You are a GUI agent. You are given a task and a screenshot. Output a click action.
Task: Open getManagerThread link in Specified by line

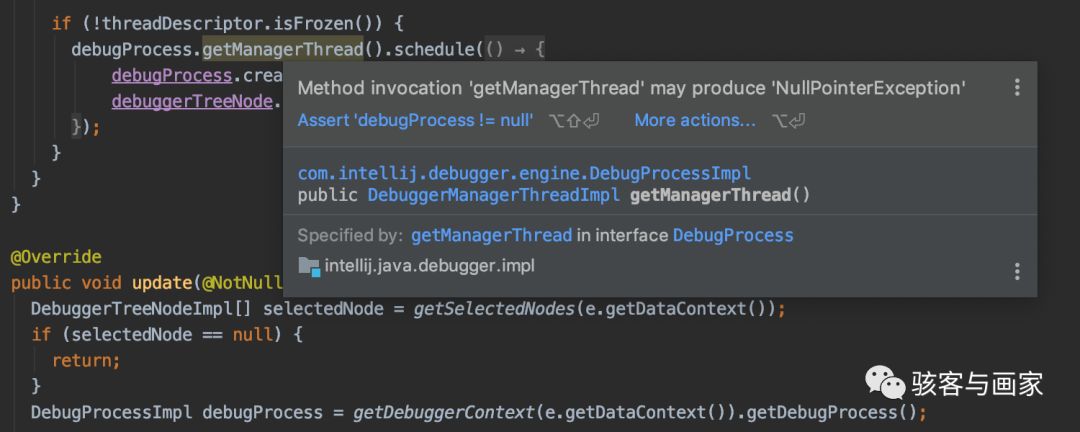pos(491,236)
